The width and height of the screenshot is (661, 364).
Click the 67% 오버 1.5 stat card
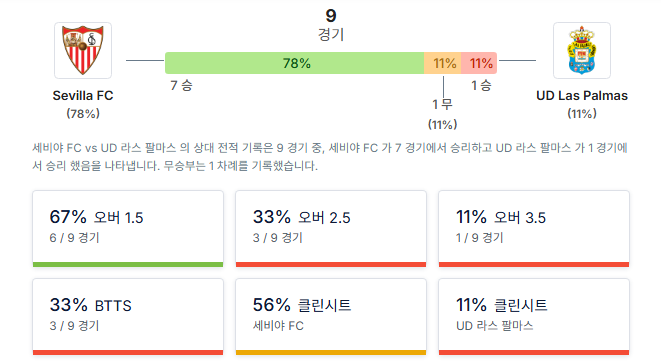[x=128, y=229]
